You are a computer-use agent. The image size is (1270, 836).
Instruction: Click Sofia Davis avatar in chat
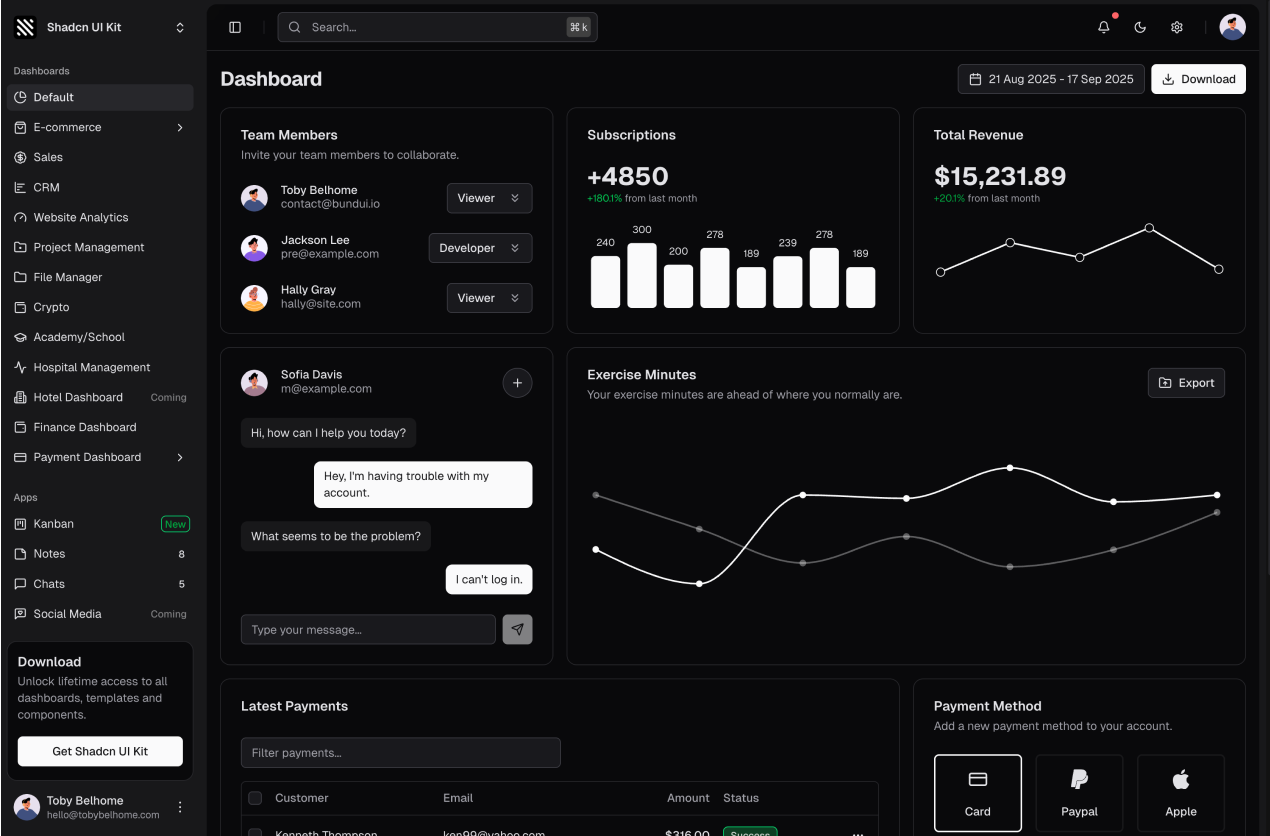click(254, 382)
